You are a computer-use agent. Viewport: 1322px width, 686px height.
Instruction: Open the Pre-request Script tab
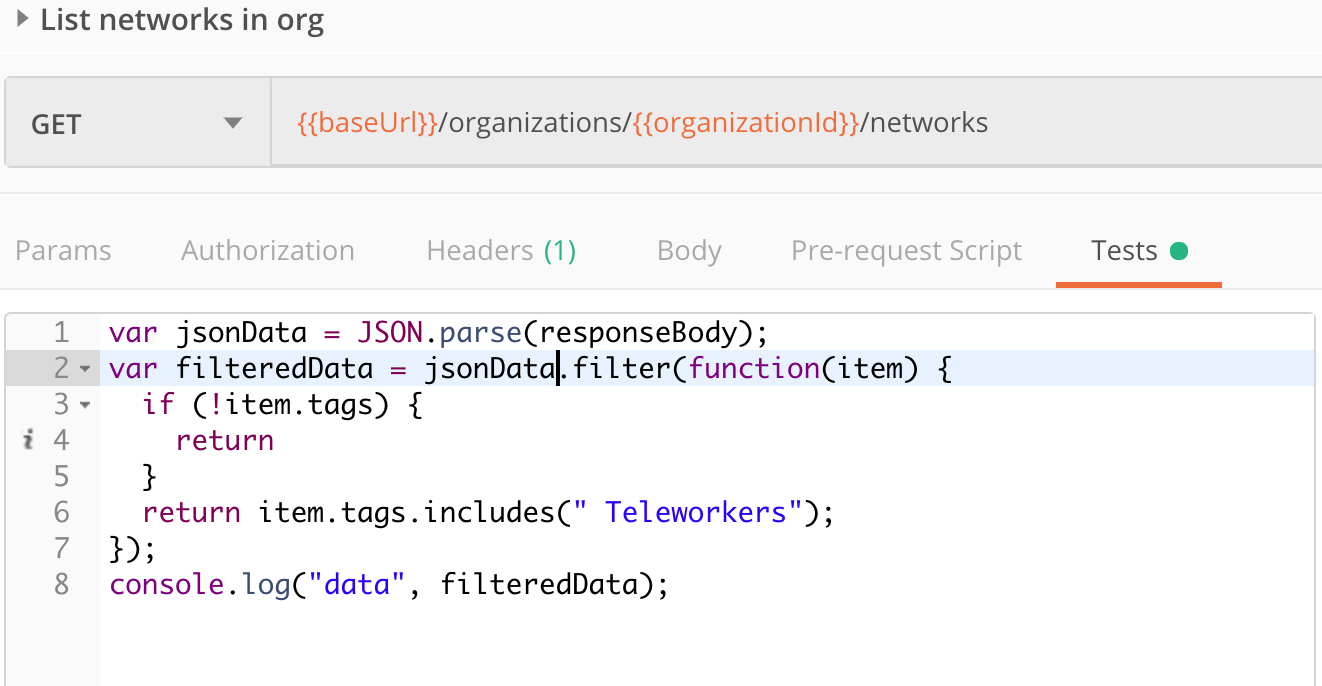click(906, 251)
